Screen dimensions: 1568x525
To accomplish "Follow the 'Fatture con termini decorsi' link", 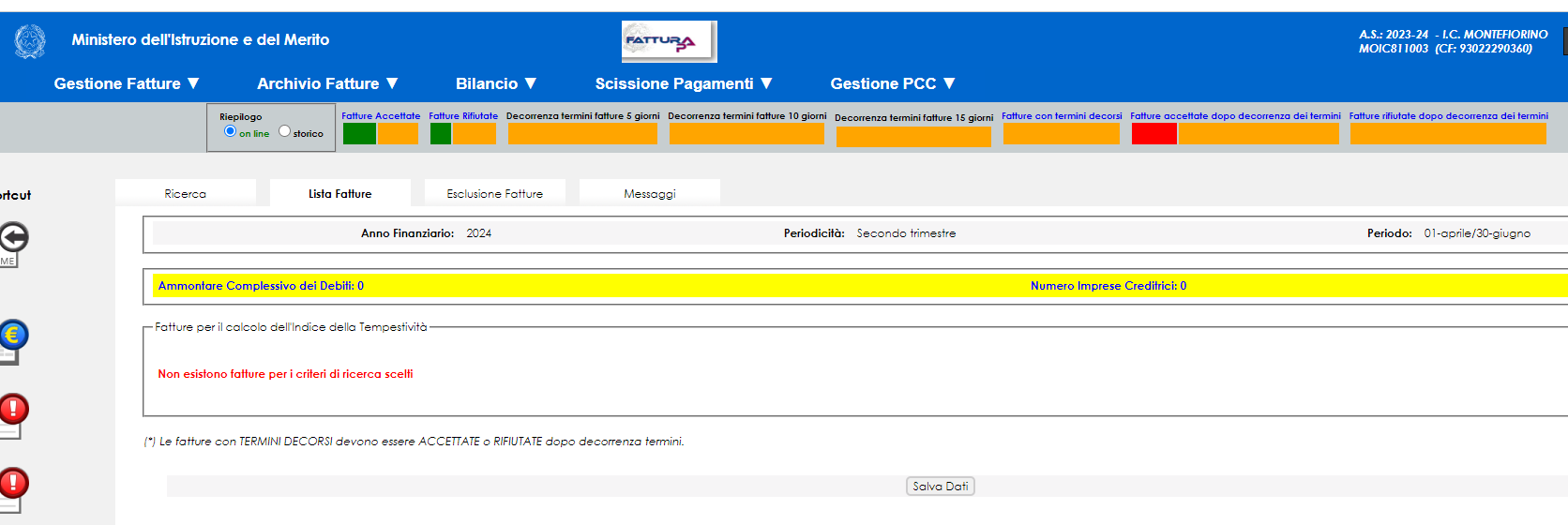I will (x=1061, y=116).
